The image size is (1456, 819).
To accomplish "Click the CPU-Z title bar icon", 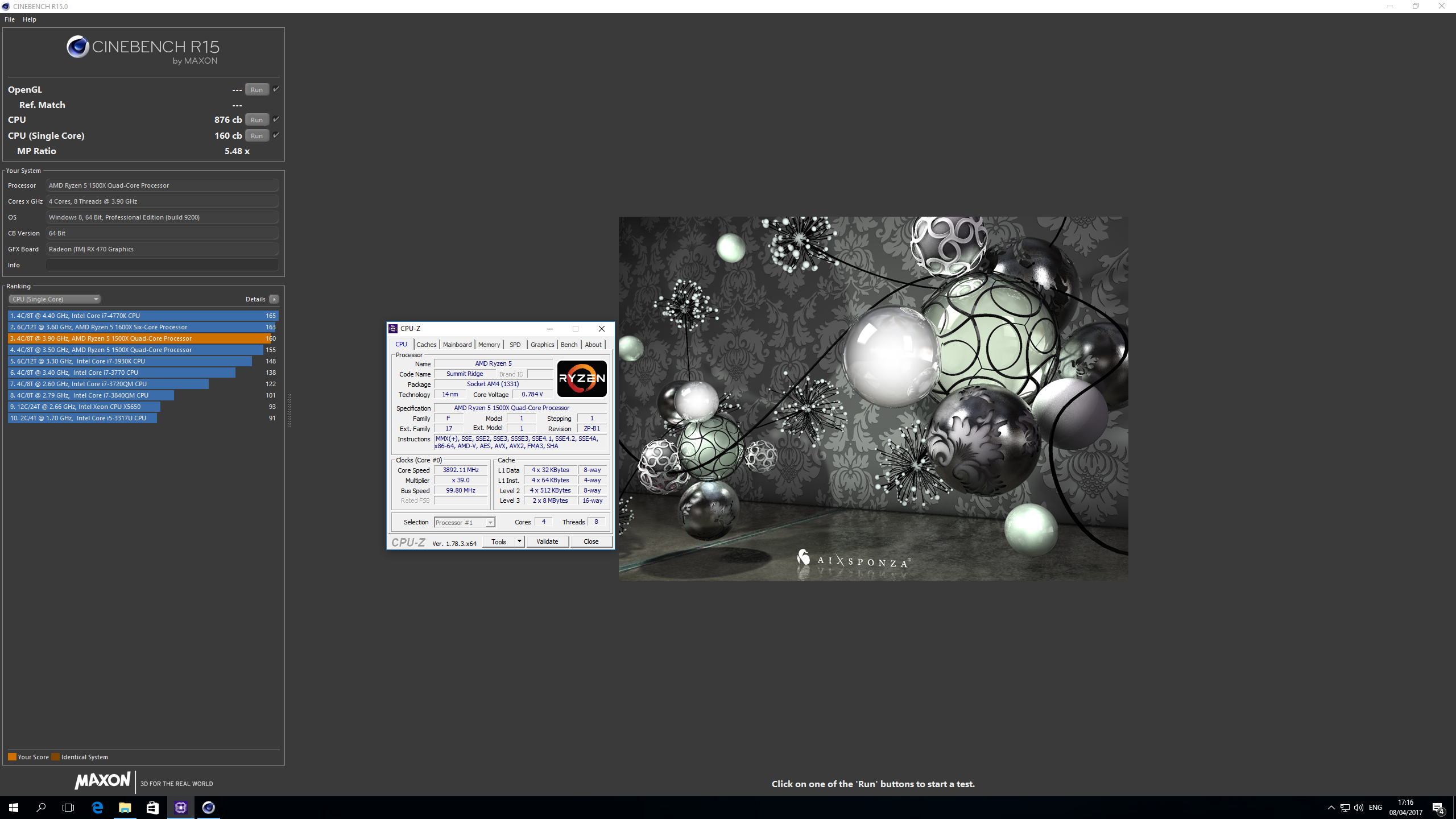I will 393,329.
